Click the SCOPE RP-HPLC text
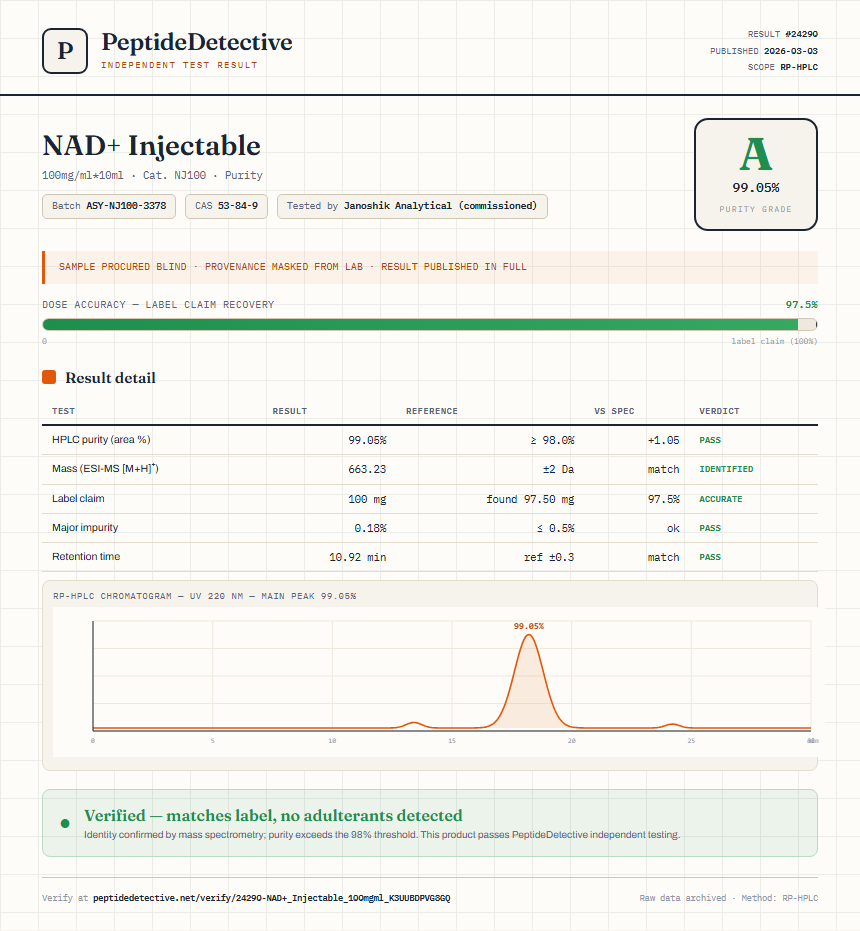The width and height of the screenshot is (860, 931). click(x=783, y=67)
